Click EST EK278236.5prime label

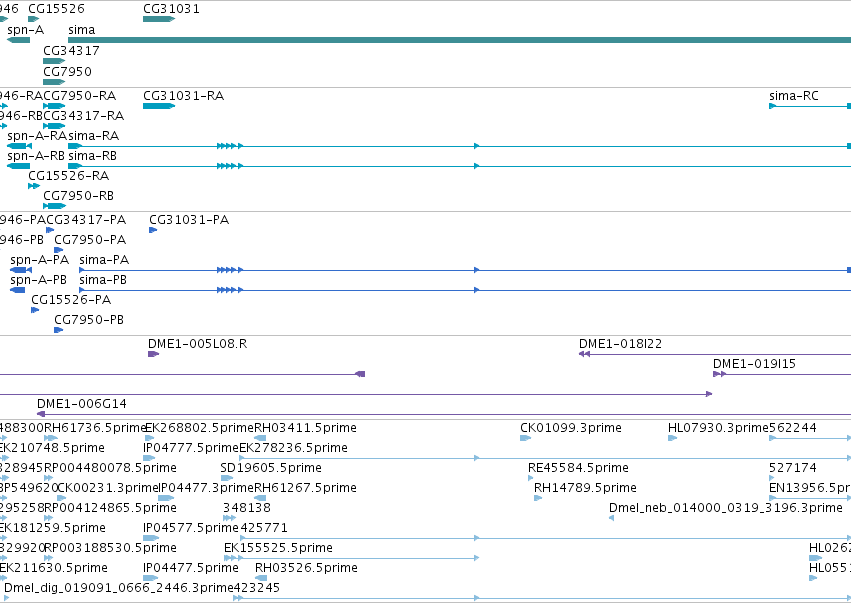[294, 448]
